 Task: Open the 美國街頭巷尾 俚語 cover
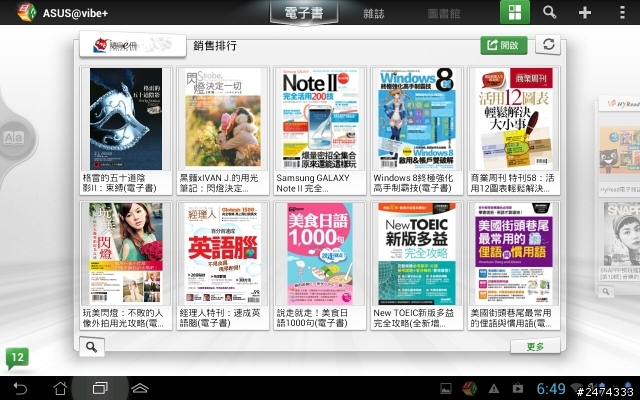[514, 253]
